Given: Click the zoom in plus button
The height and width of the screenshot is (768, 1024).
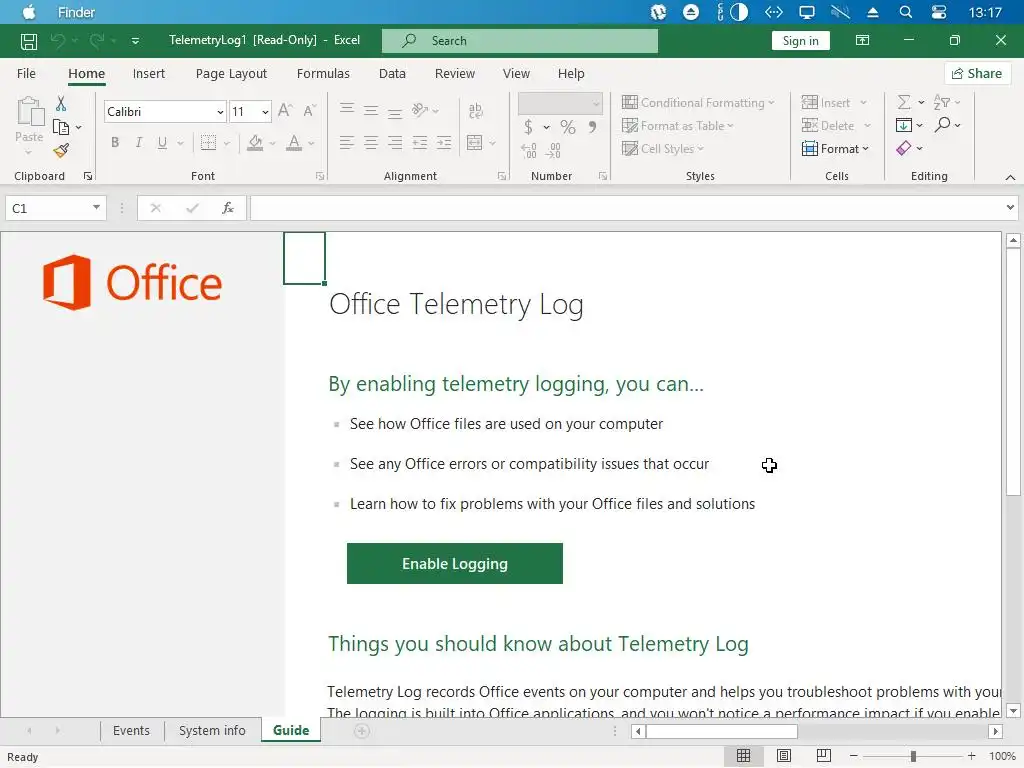Looking at the screenshot, I should pyautogui.click(x=972, y=756).
